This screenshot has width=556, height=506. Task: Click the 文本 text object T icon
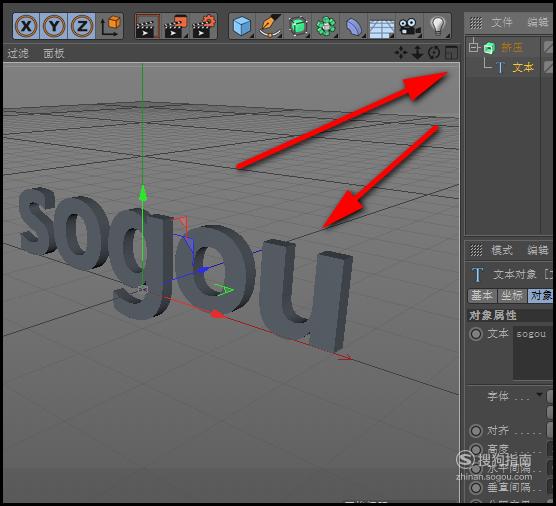click(500, 67)
